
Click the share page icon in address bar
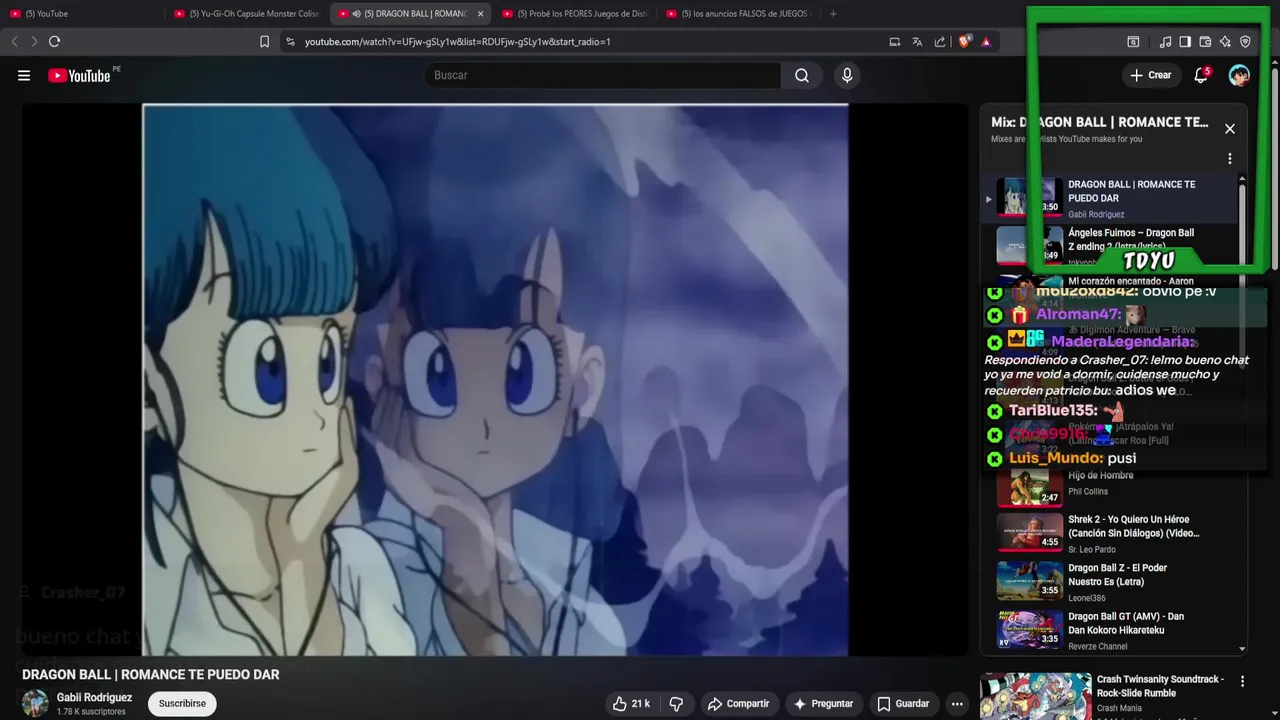(940, 41)
